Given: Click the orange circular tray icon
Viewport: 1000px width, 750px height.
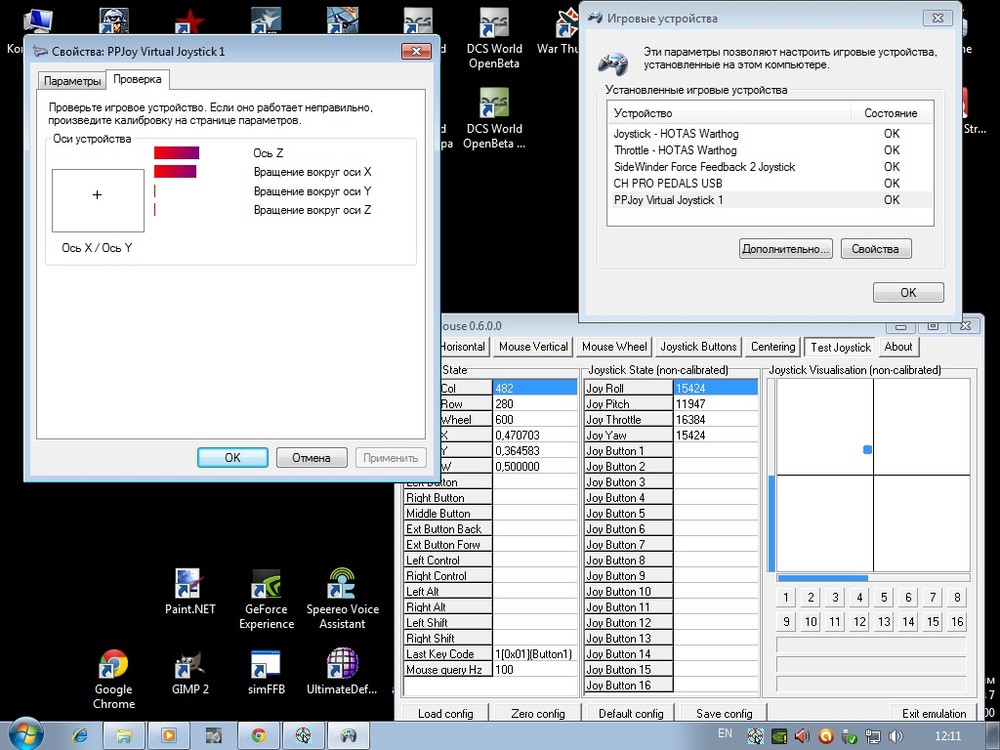Looking at the screenshot, I should coord(825,736).
